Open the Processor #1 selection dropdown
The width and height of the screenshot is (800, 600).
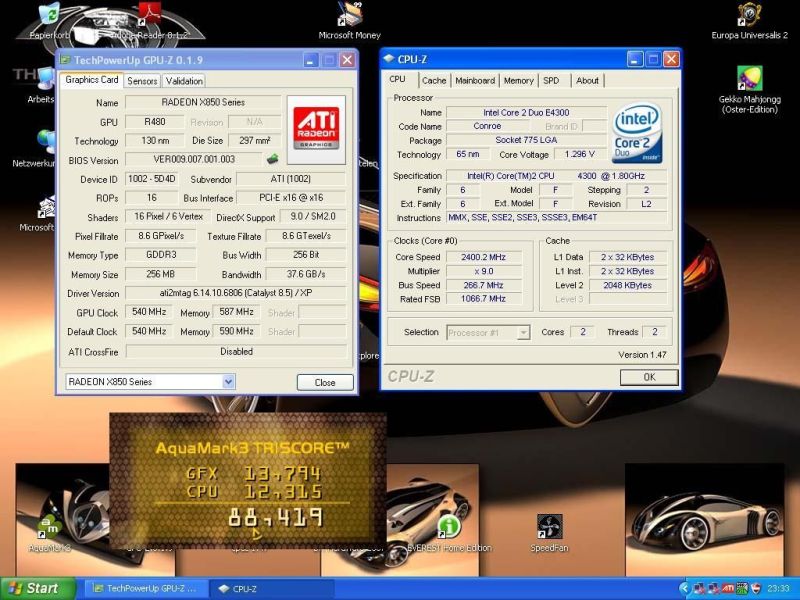[x=523, y=333]
